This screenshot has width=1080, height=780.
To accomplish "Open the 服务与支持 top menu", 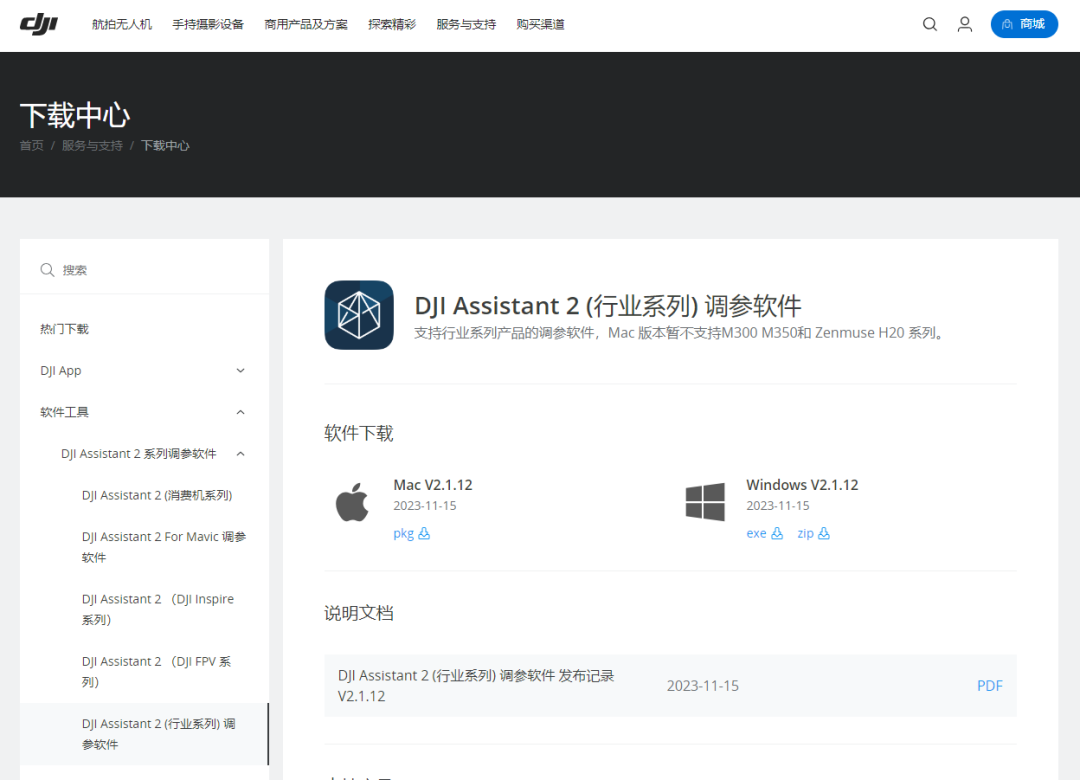I will pyautogui.click(x=466, y=25).
